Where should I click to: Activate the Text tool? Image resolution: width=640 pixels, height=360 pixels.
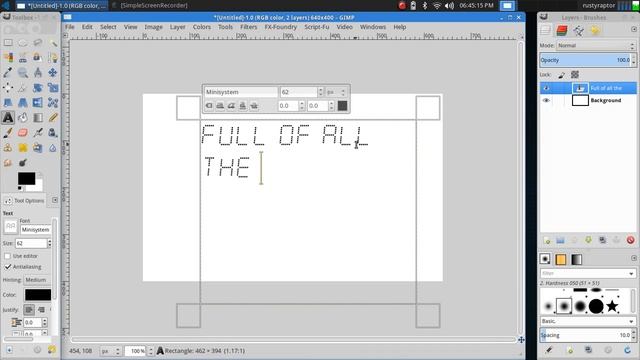tap(8, 118)
